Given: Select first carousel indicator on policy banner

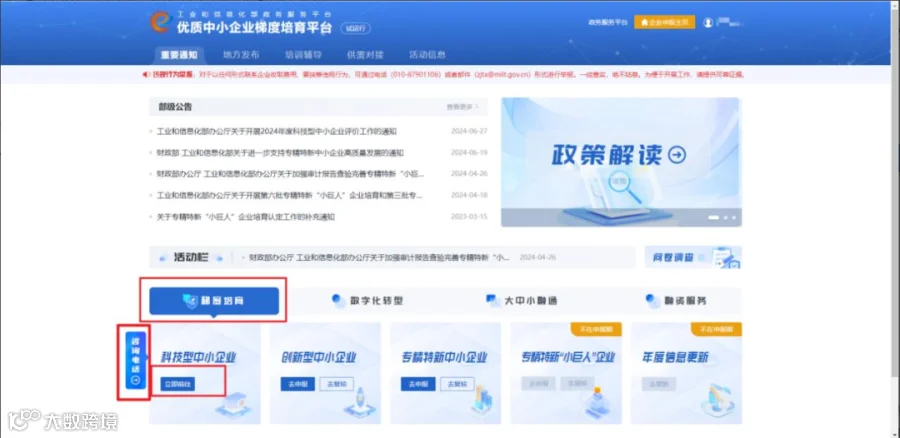Looking at the screenshot, I should (x=714, y=218).
